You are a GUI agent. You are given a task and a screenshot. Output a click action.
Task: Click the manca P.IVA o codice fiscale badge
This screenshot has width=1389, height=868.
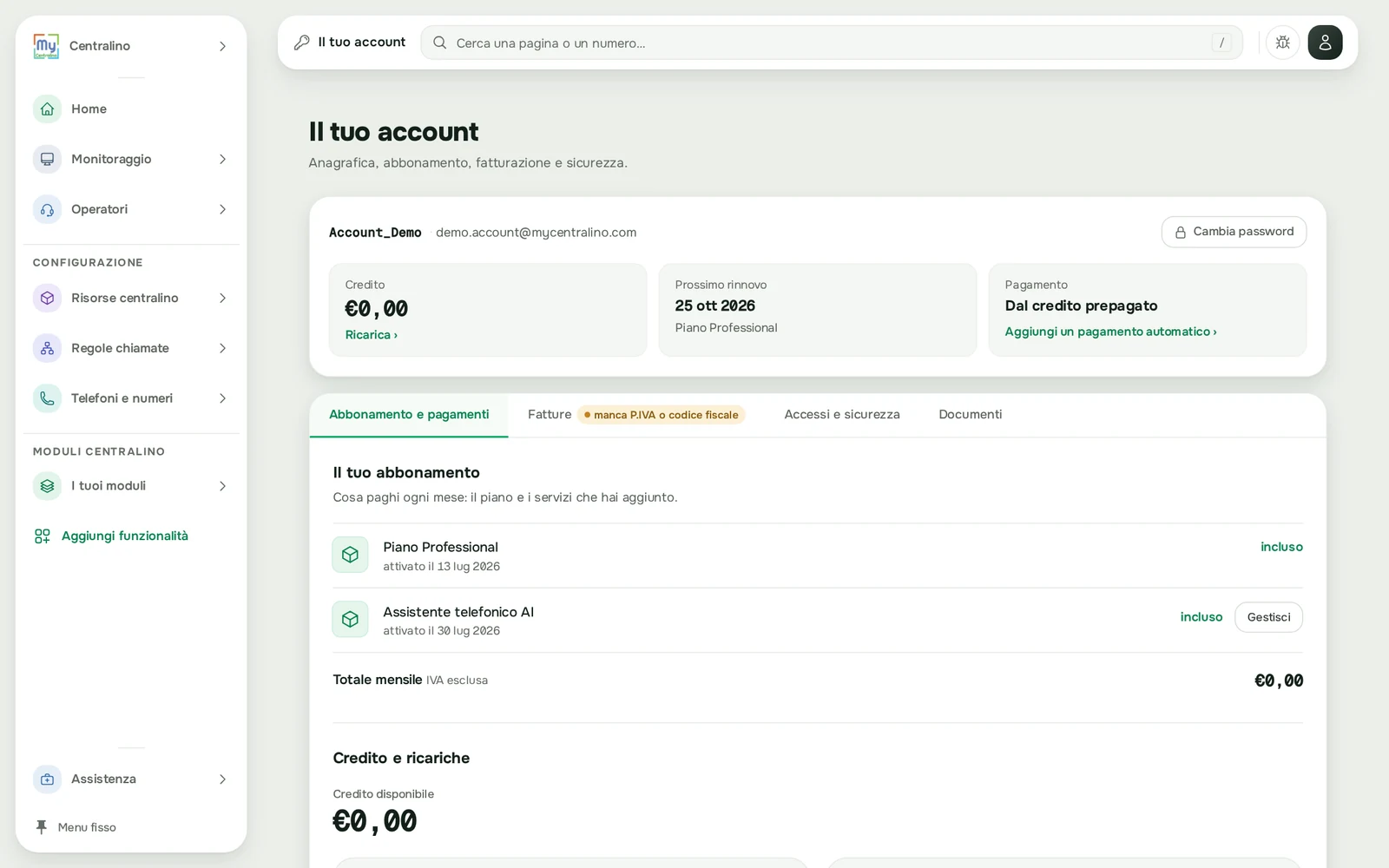click(x=662, y=415)
